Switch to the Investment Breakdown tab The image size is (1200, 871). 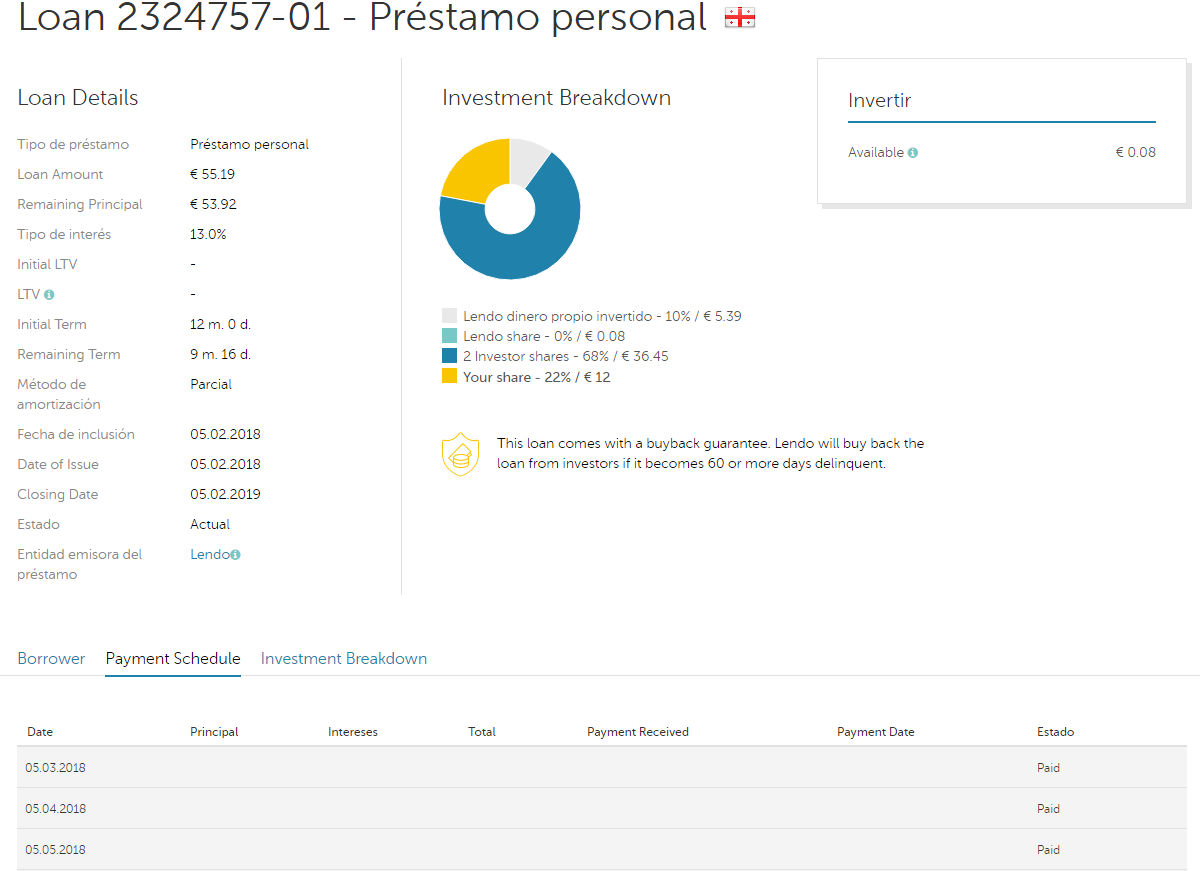[x=344, y=659]
